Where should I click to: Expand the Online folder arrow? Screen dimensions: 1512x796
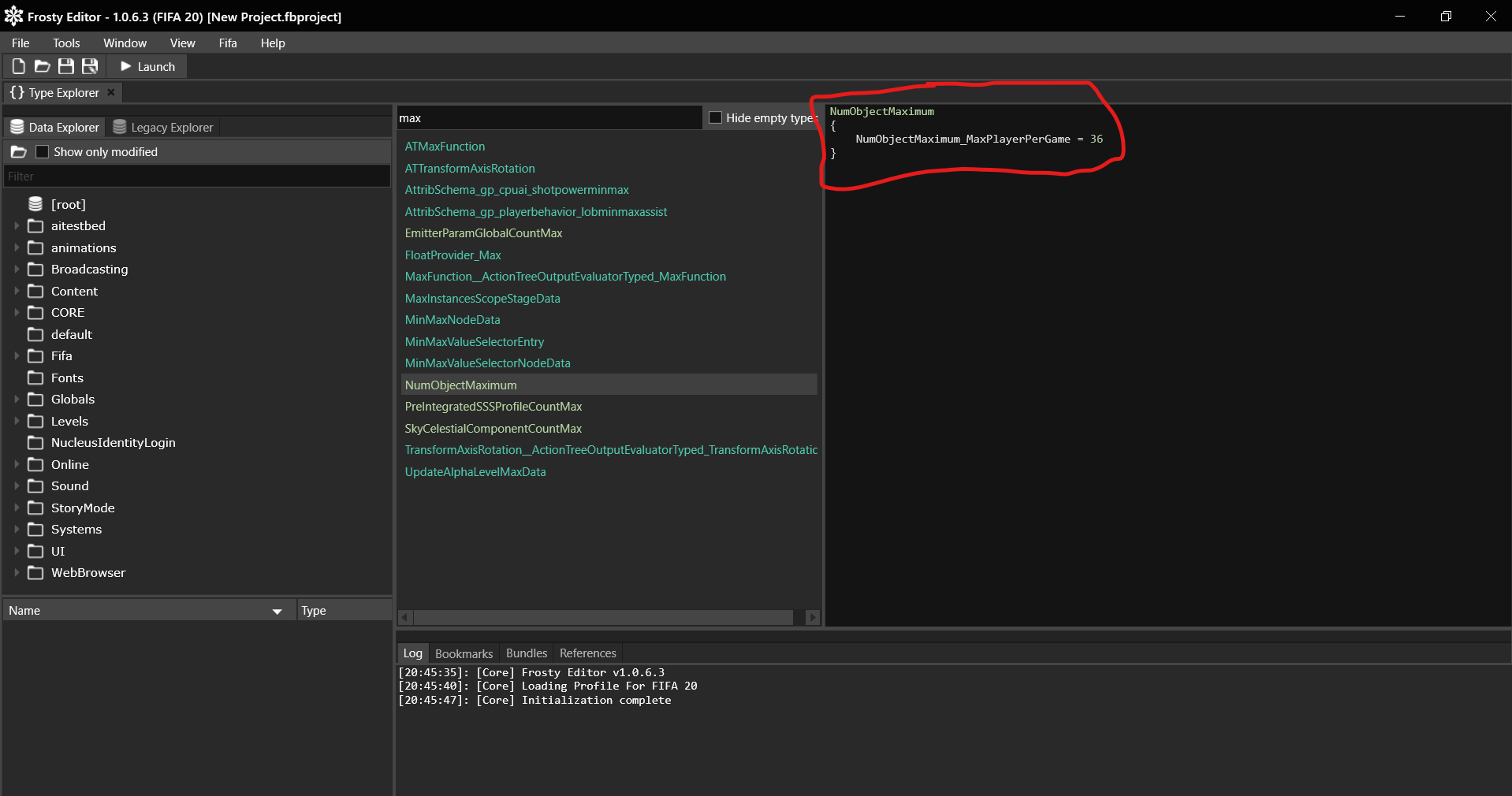point(17,464)
